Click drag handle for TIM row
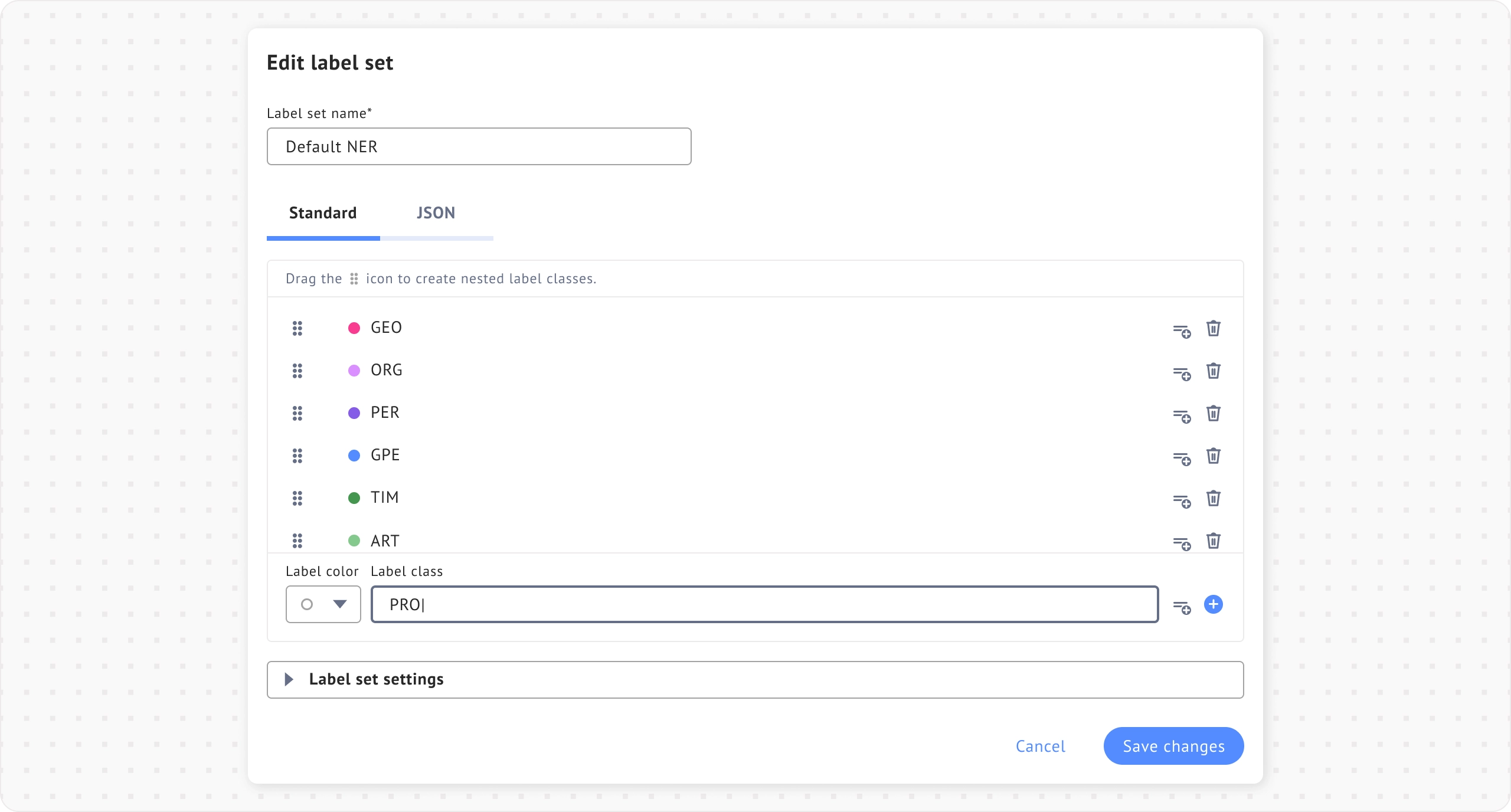Image resolution: width=1511 pixels, height=812 pixels. 297,498
